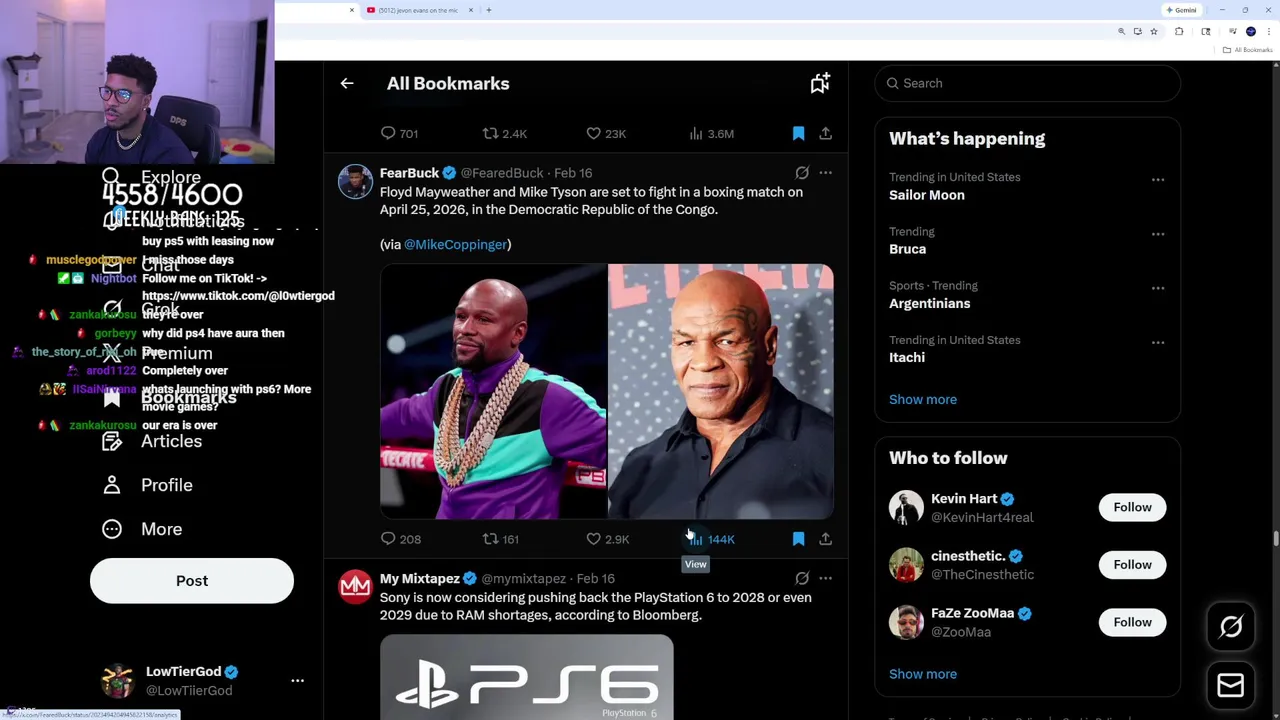View 3.6M views analytics on top post
The width and height of the screenshot is (1280, 720).
(712, 133)
